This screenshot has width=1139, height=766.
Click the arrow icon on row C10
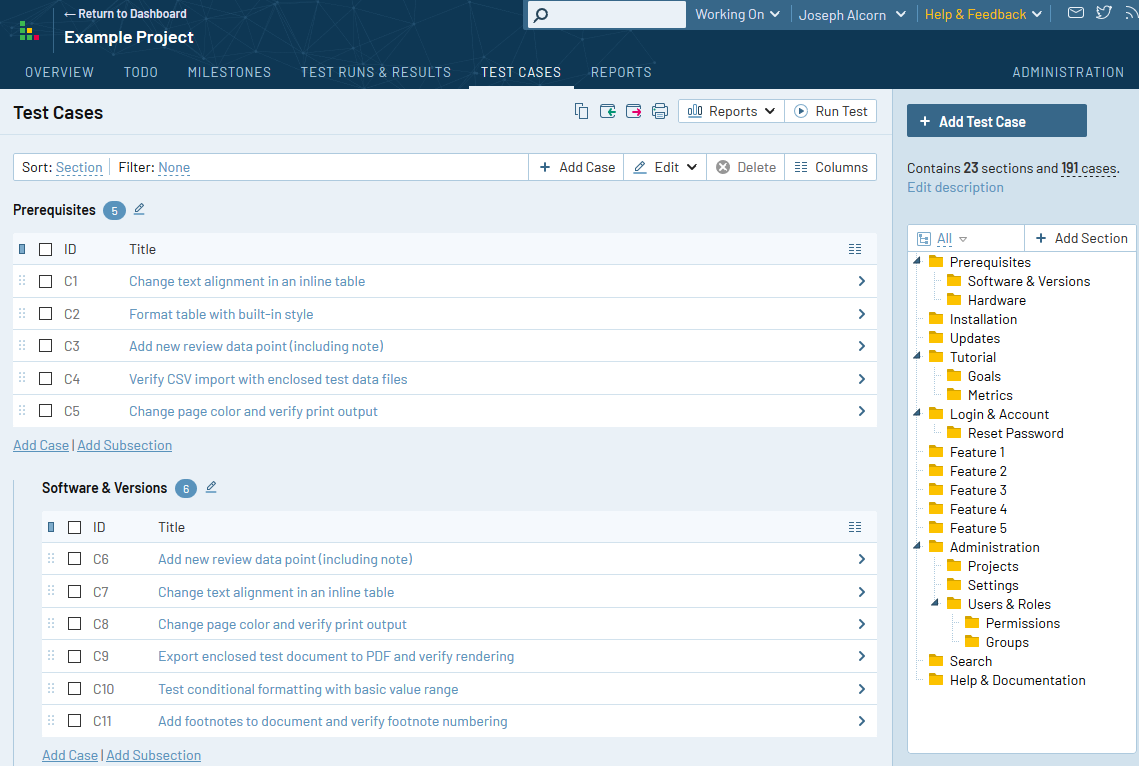[862, 688]
